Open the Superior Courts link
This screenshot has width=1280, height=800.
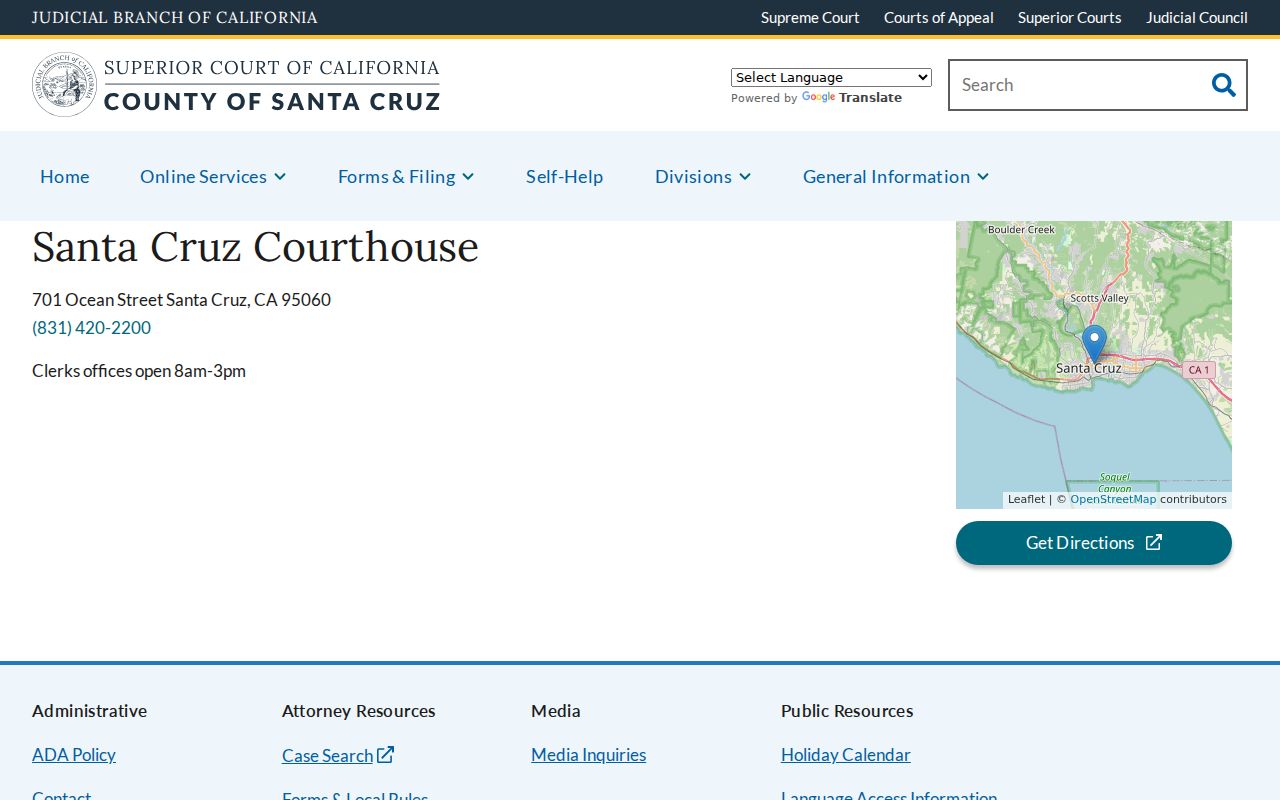pyautogui.click(x=1070, y=18)
